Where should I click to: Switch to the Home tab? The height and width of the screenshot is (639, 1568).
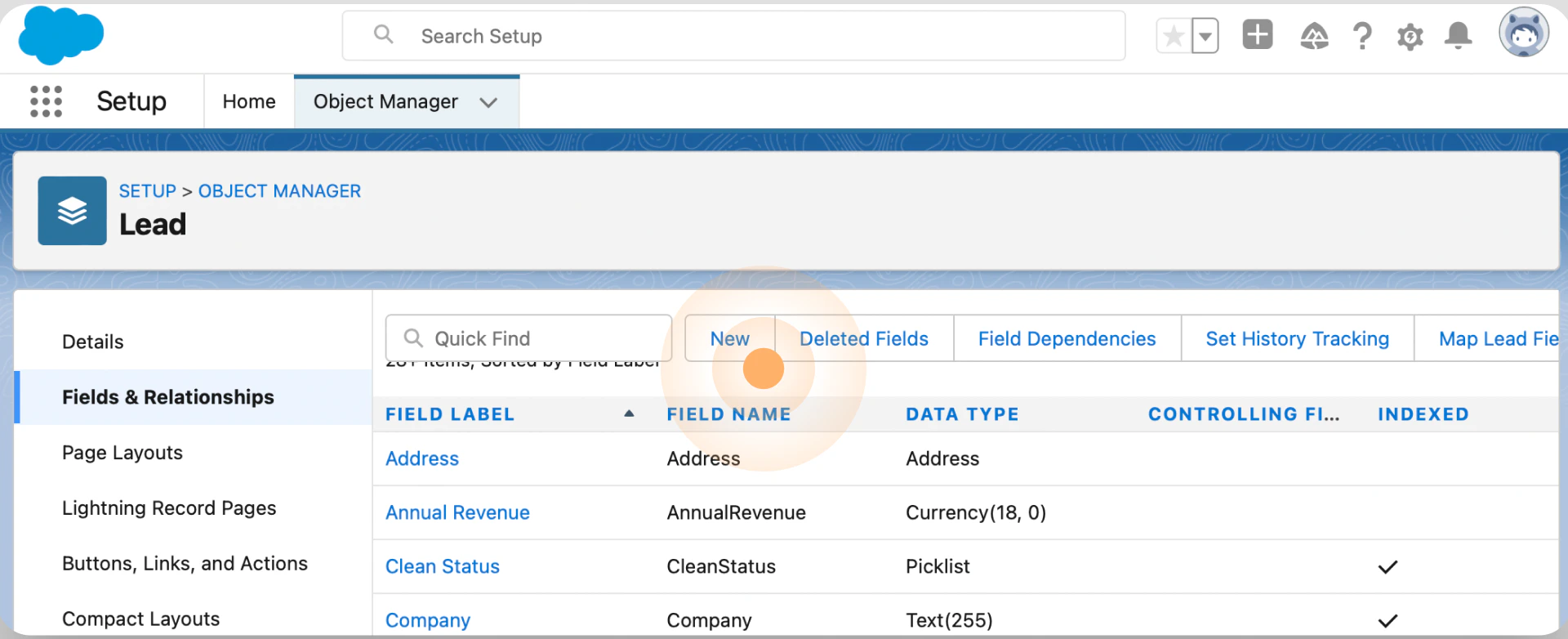249,101
